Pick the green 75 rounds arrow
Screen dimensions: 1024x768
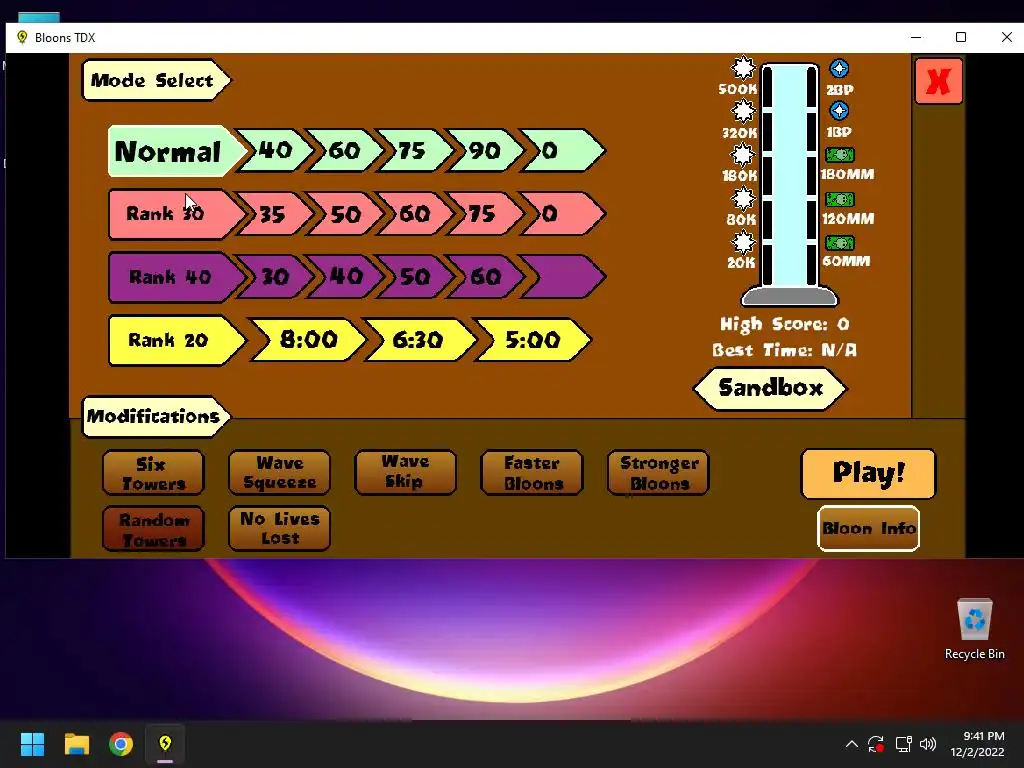(x=413, y=151)
